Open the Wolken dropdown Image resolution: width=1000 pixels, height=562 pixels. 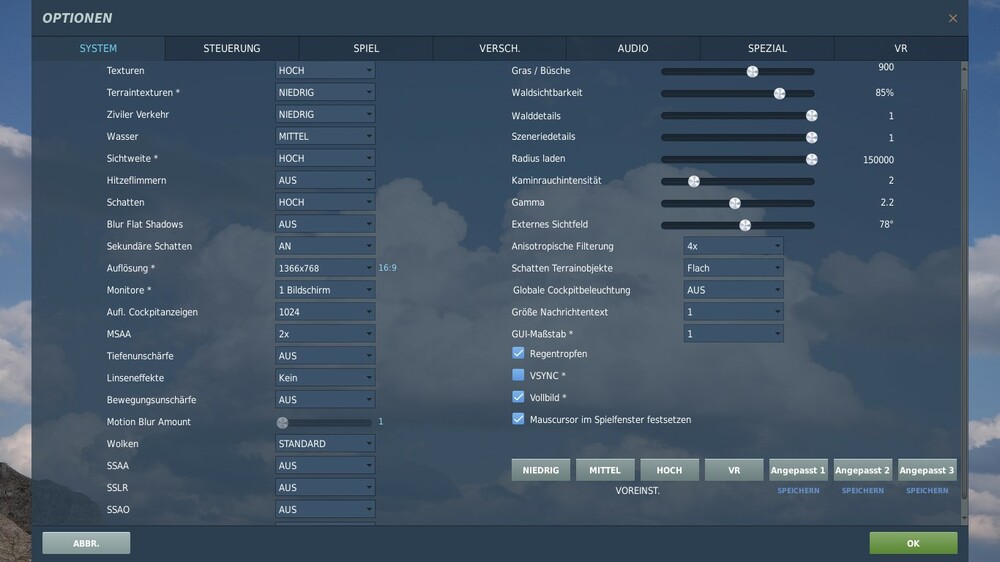[325, 444]
